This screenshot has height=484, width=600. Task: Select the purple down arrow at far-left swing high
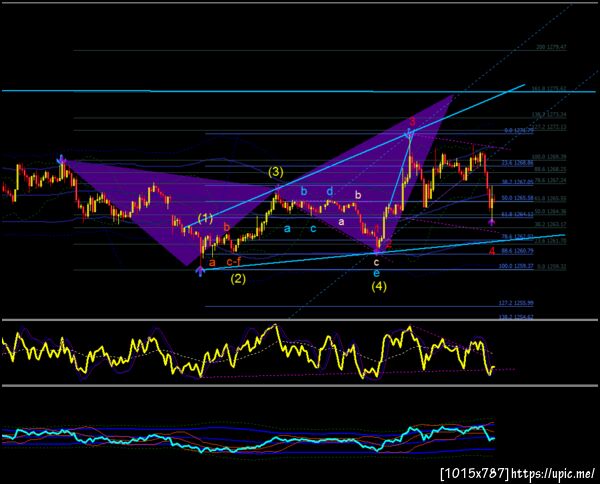pyautogui.click(x=61, y=159)
